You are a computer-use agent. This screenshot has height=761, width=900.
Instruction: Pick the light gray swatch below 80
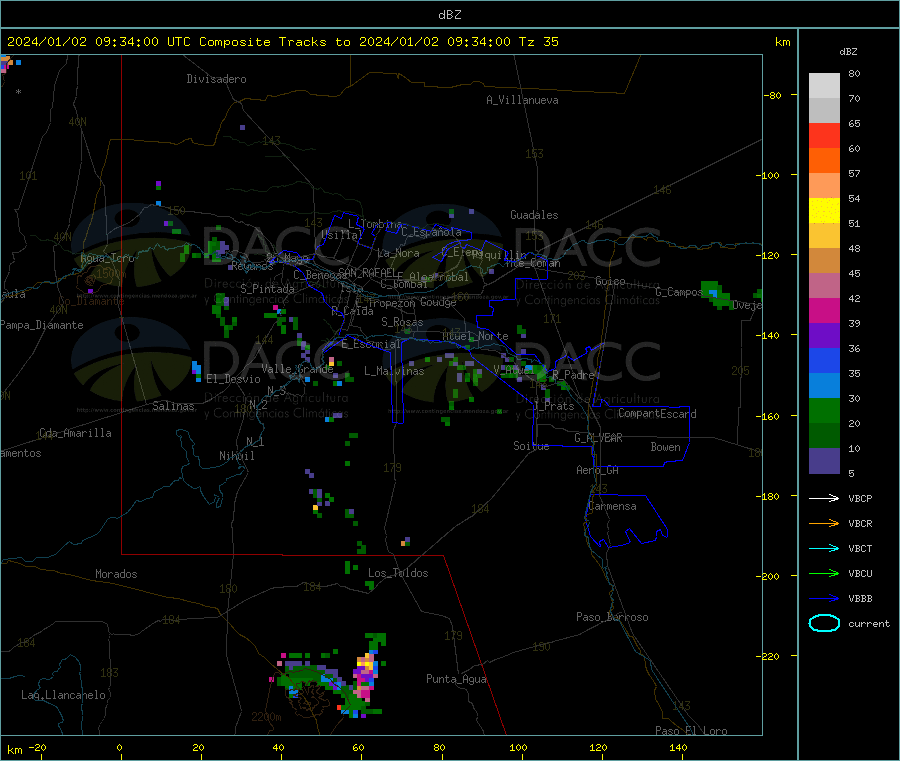pos(824,86)
